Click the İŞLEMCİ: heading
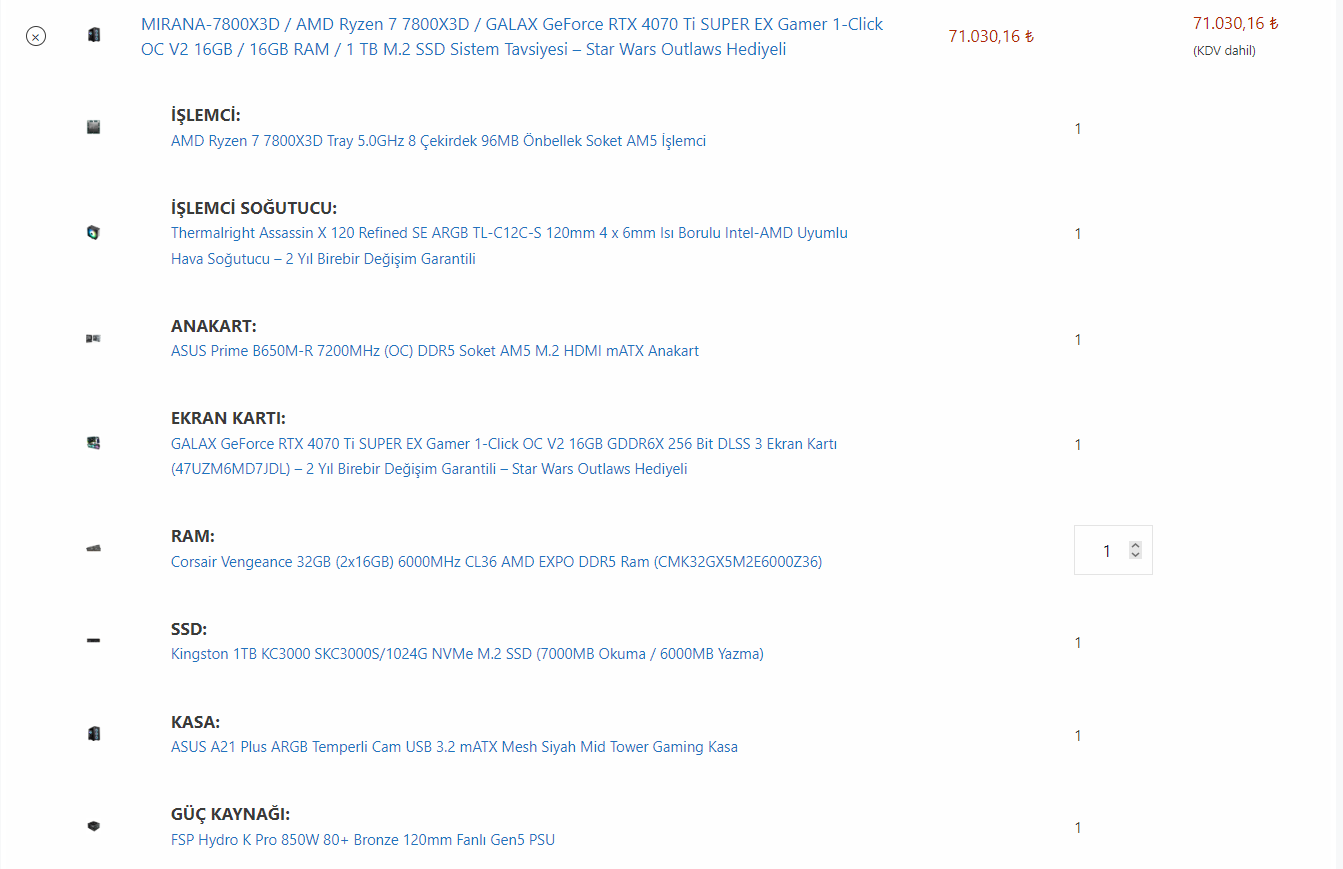This screenshot has width=1343, height=869. [x=206, y=115]
